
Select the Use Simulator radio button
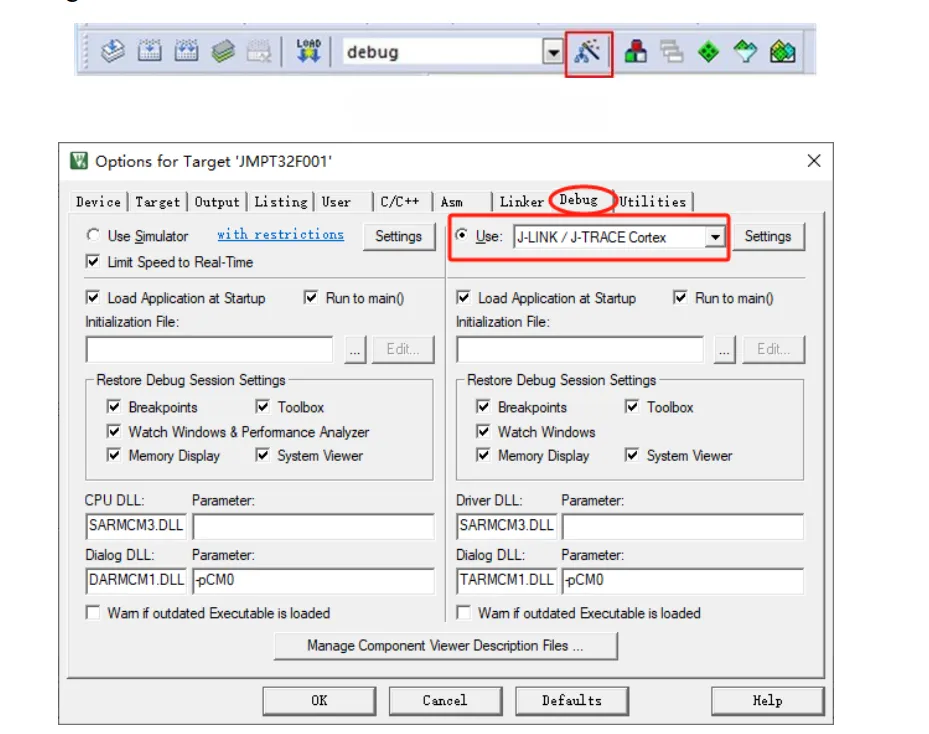pyautogui.click(x=93, y=235)
